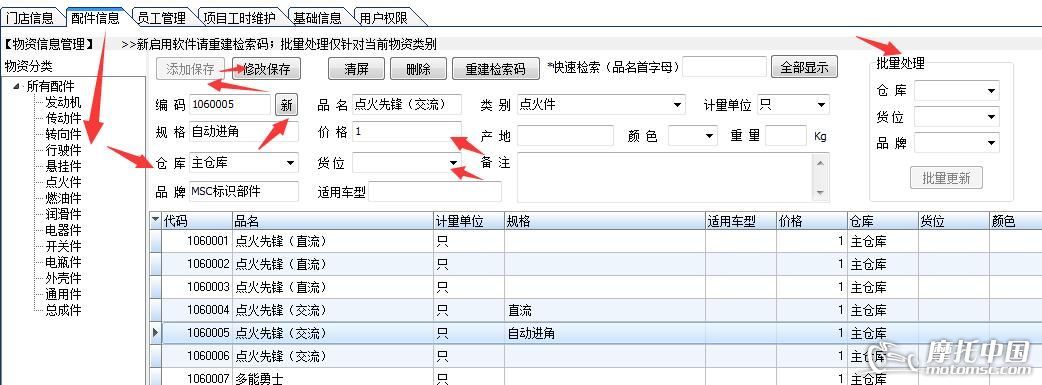Select the row with code 1060003
Image resolution: width=1042 pixels, height=385 pixels.
point(595,287)
